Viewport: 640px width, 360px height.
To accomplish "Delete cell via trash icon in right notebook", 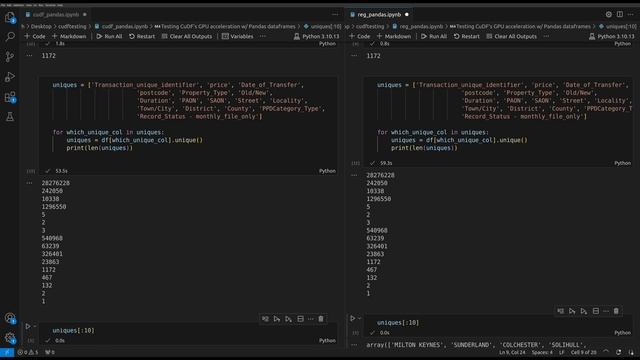I will click(x=616, y=311).
